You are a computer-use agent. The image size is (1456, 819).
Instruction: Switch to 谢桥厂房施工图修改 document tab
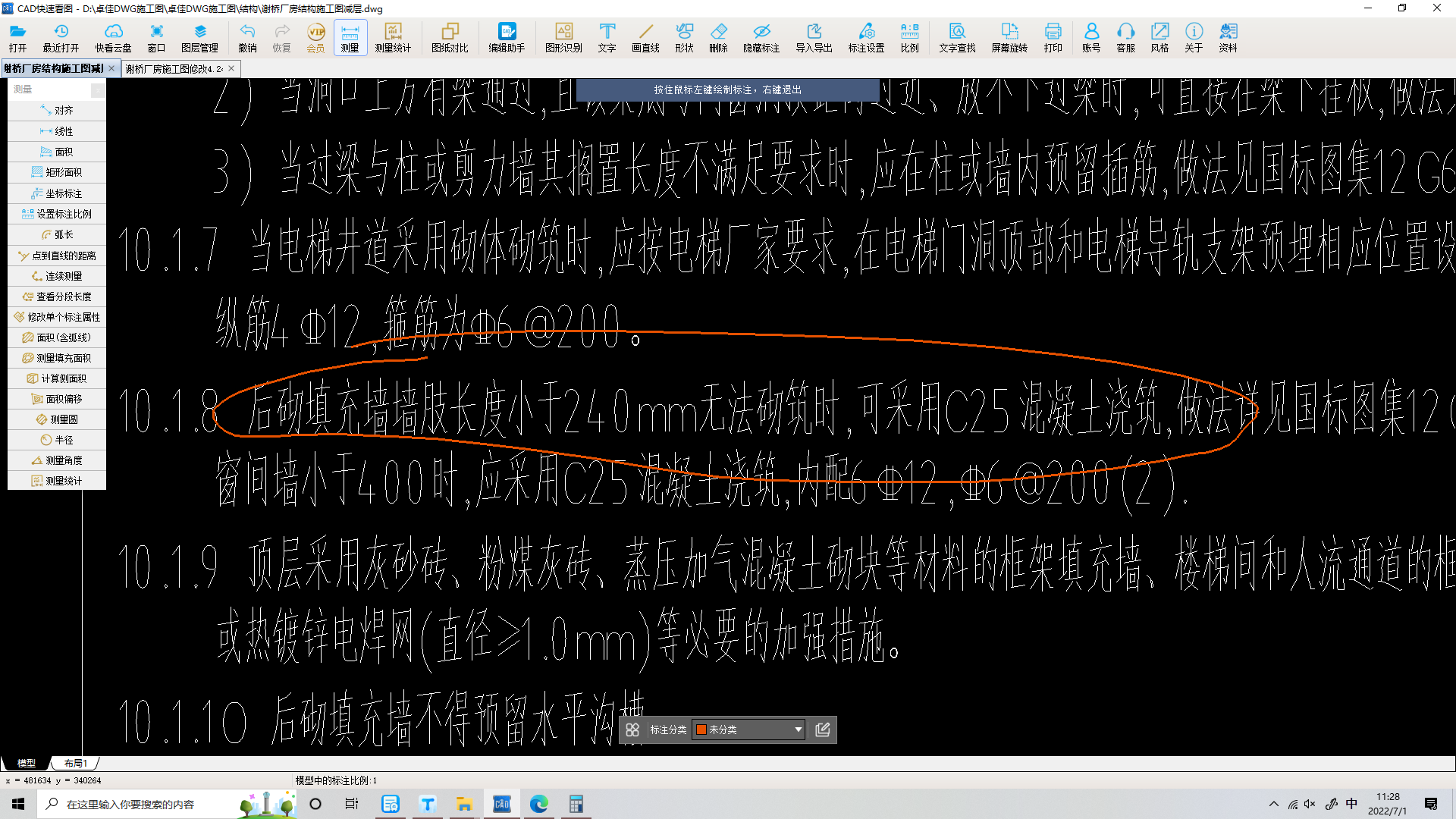[174, 68]
